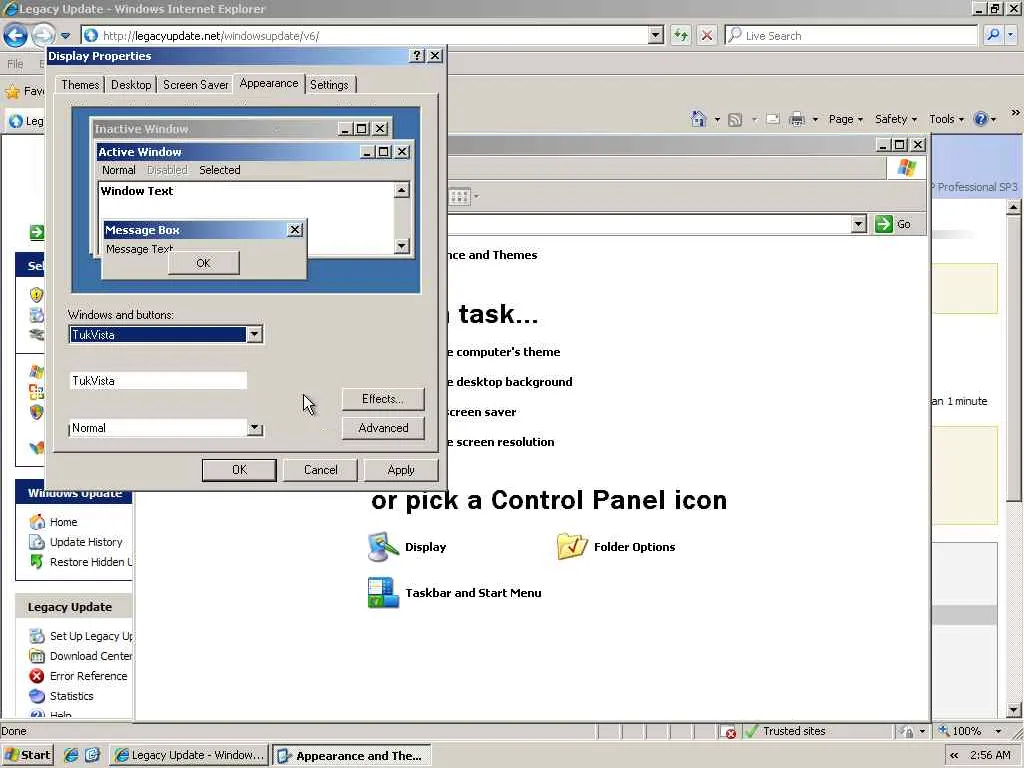Click the Advanced button
This screenshot has height=768, width=1024.
pyautogui.click(x=383, y=428)
